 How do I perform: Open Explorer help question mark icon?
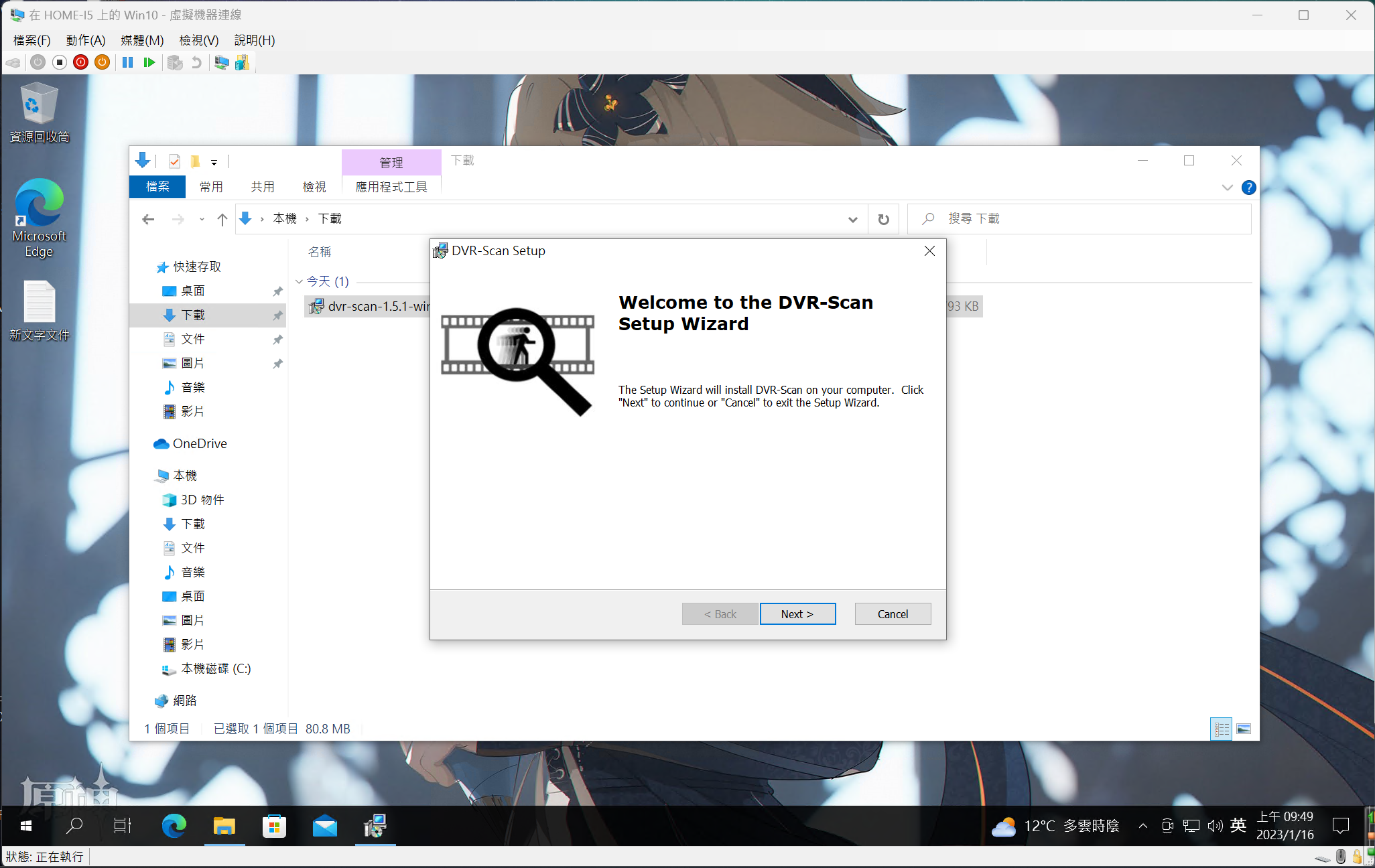(x=1248, y=188)
